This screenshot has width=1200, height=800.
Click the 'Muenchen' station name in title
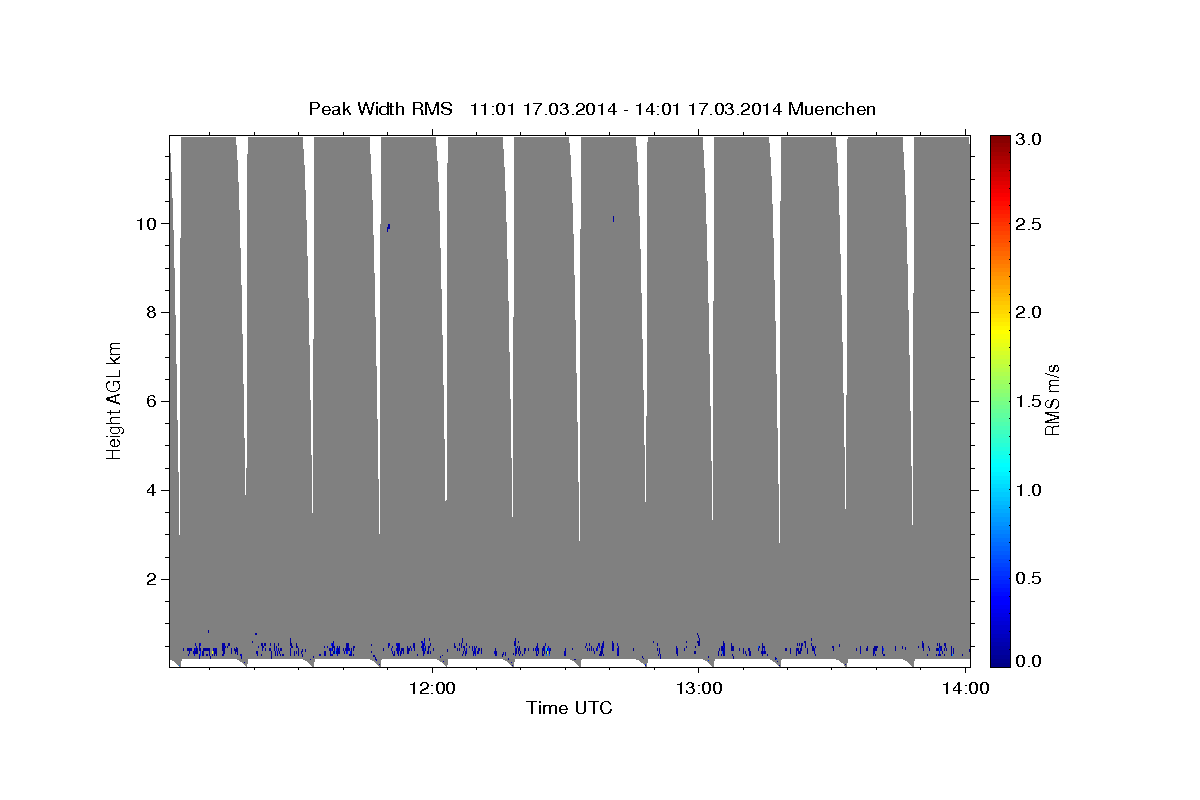click(x=832, y=108)
